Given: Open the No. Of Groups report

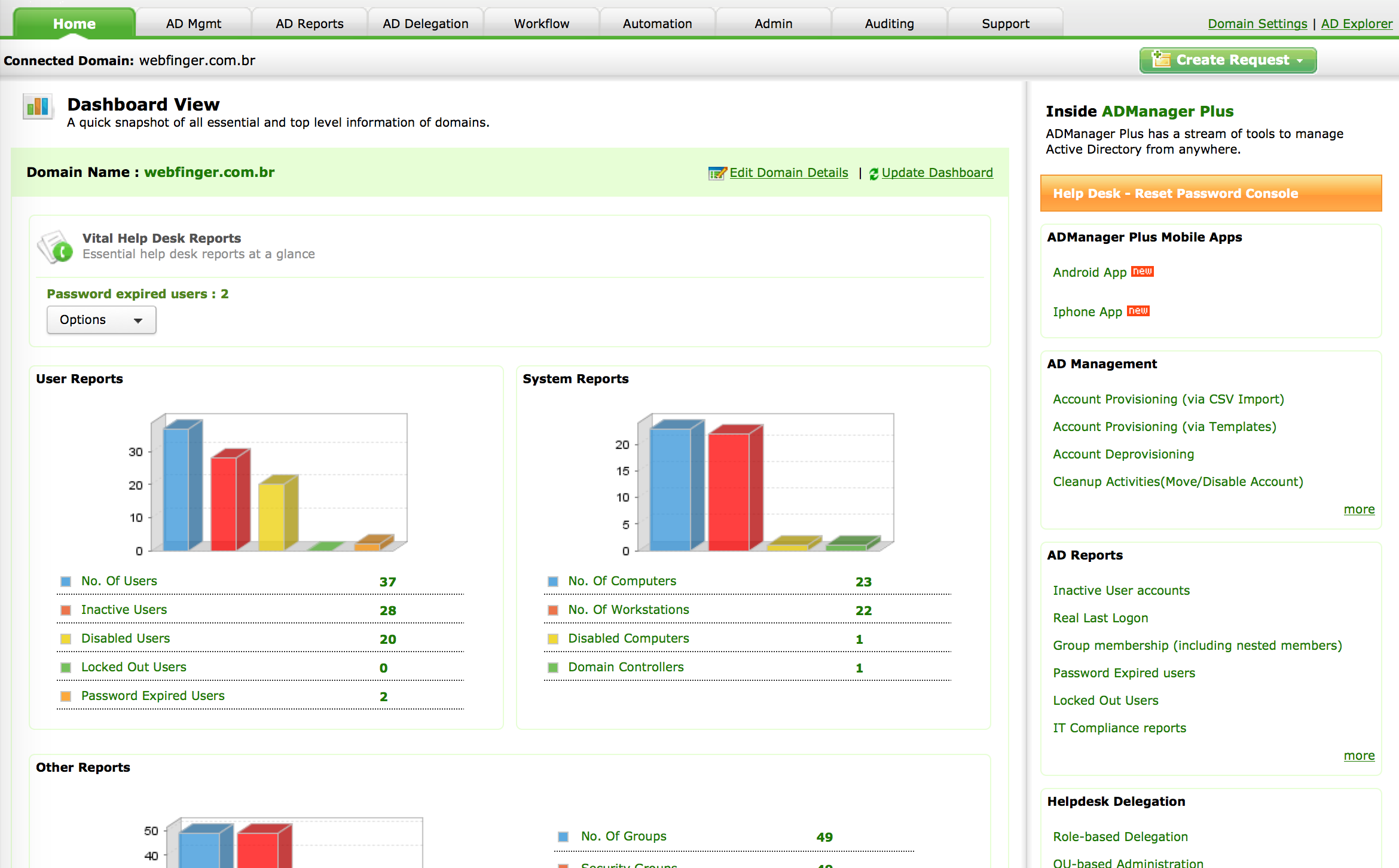Looking at the screenshot, I should coord(624,836).
